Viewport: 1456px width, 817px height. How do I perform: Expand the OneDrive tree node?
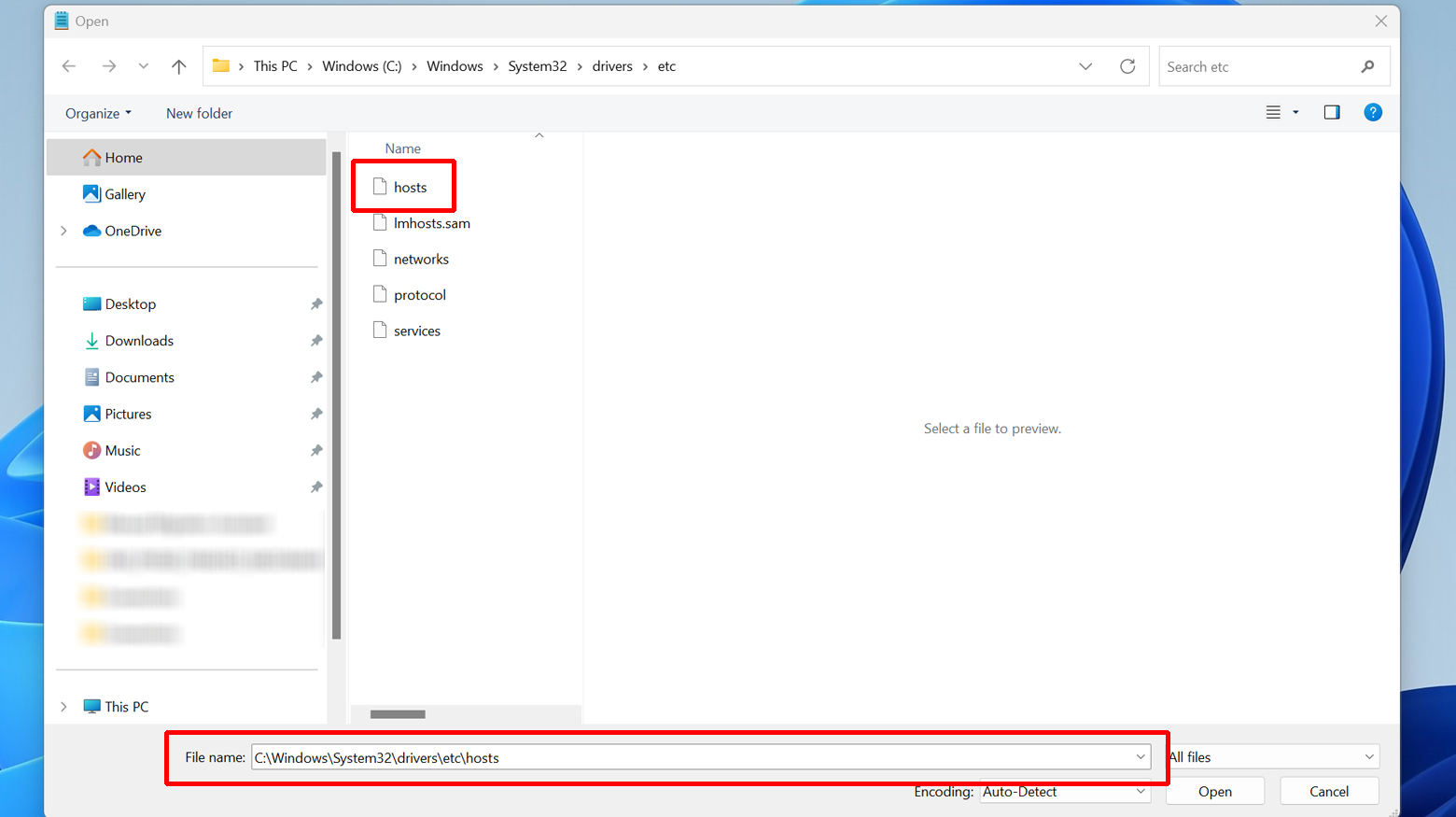pyautogui.click(x=63, y=232)
